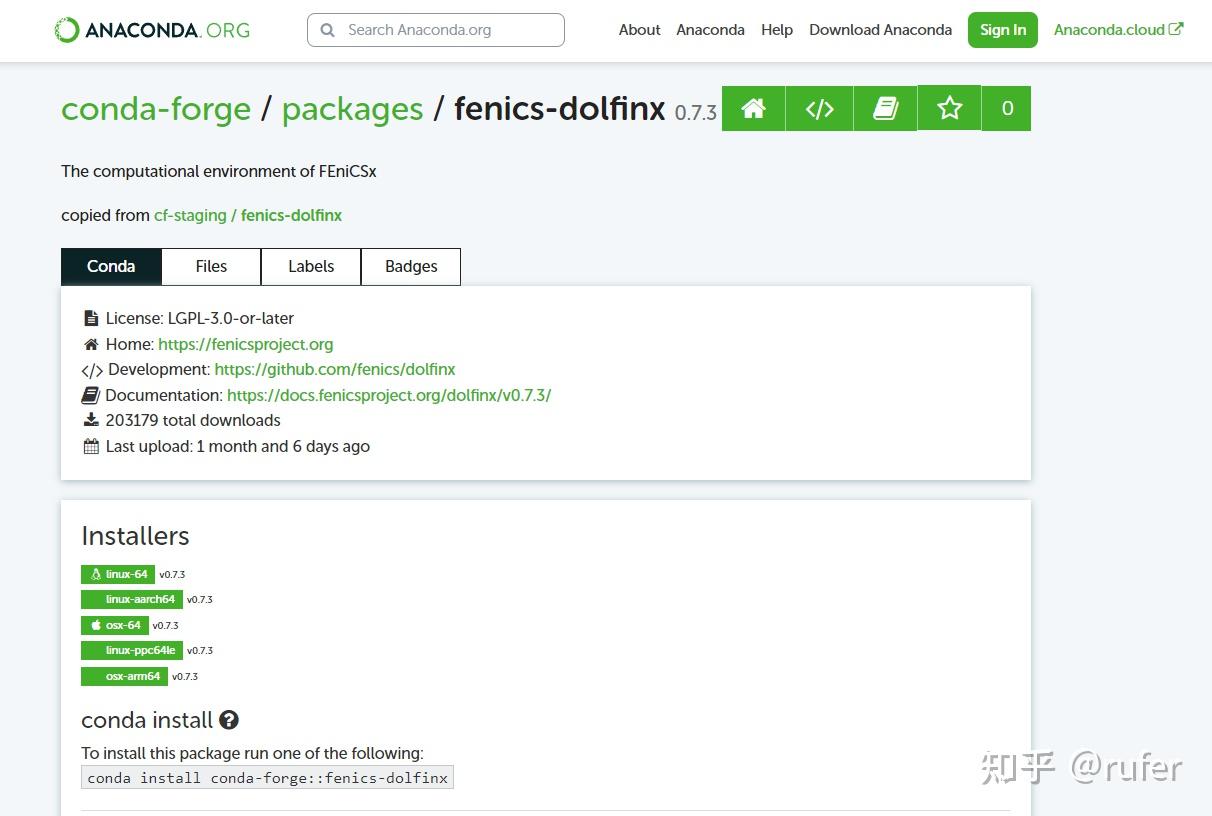Click the Anaconda.org logo
Viewport: 1212px width, 816px height.
click(151, 29)
